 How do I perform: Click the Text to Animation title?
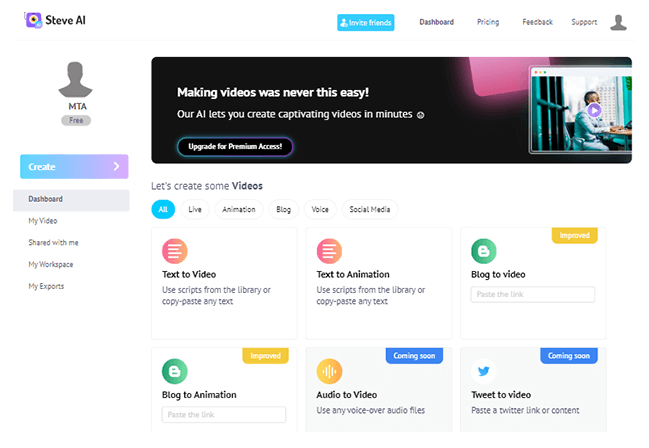[x=353, y=275]
